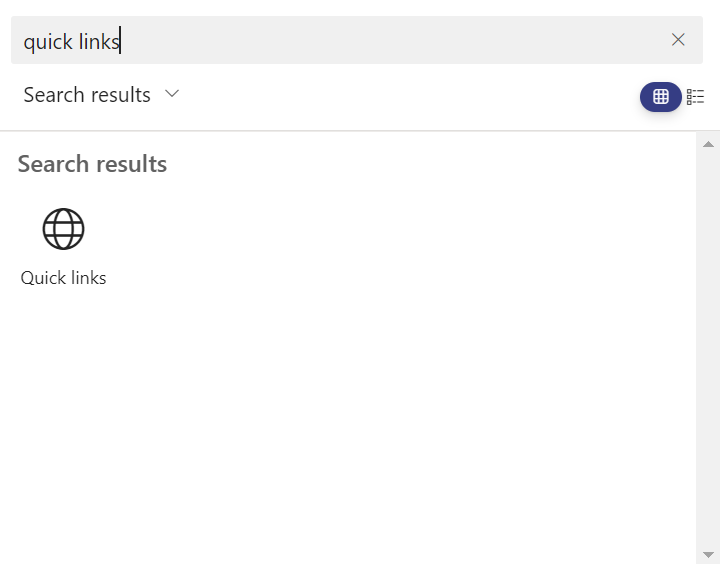
Task: Clear the search text with the X icon
Action: click(678, 40)
